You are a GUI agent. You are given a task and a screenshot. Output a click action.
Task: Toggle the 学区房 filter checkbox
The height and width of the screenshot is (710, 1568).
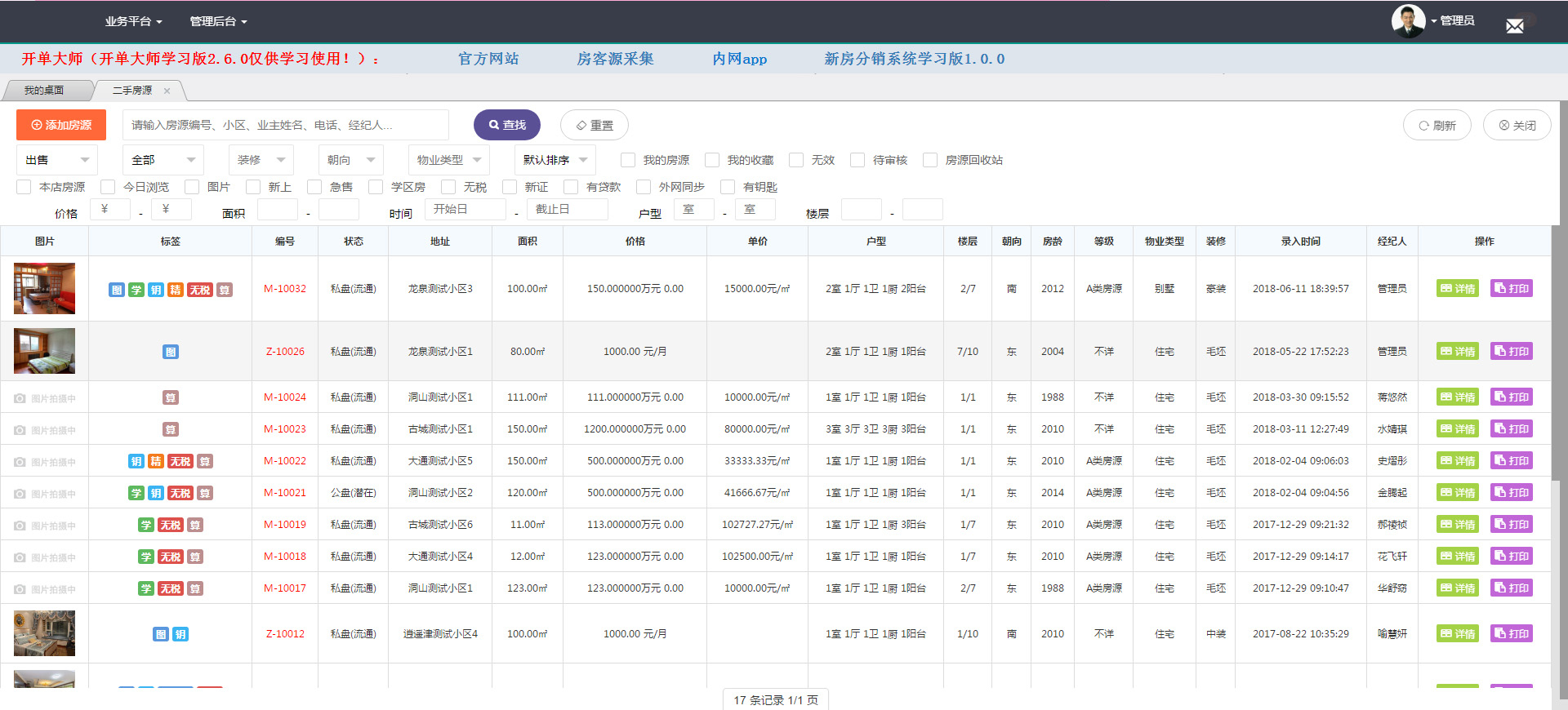(376, 187)
